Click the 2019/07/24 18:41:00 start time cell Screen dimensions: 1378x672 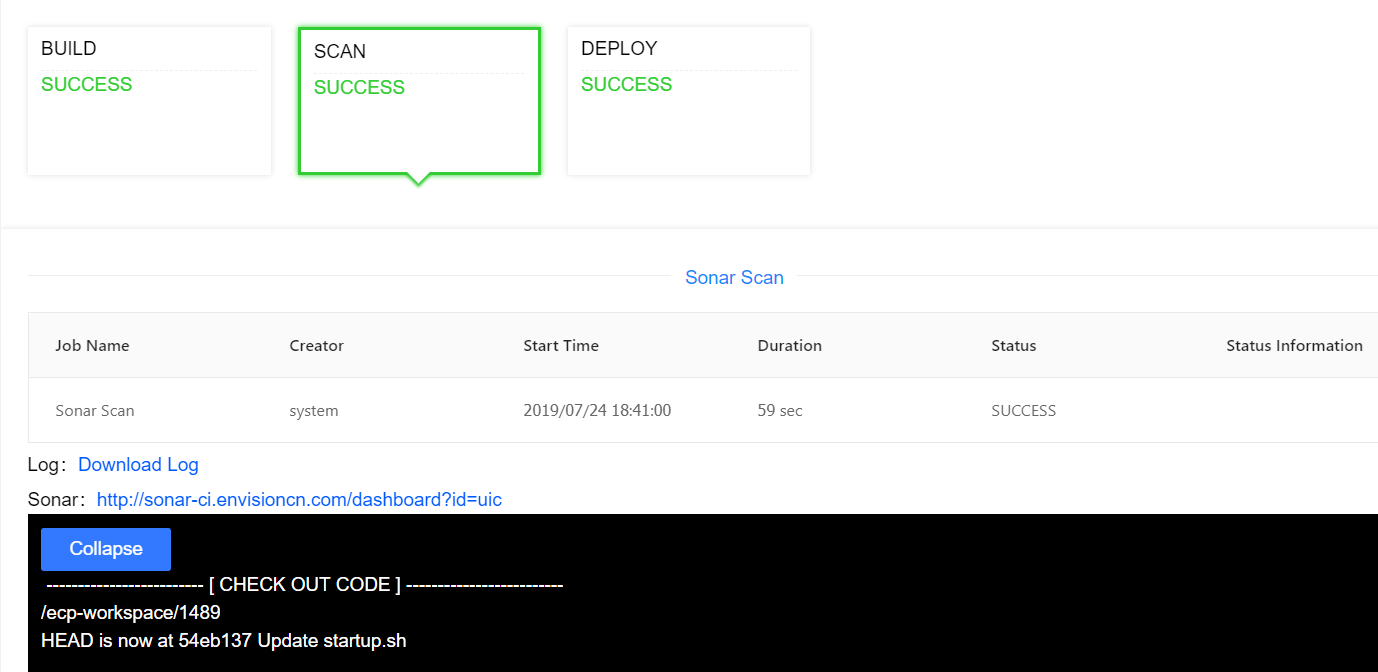click(597, 411)
